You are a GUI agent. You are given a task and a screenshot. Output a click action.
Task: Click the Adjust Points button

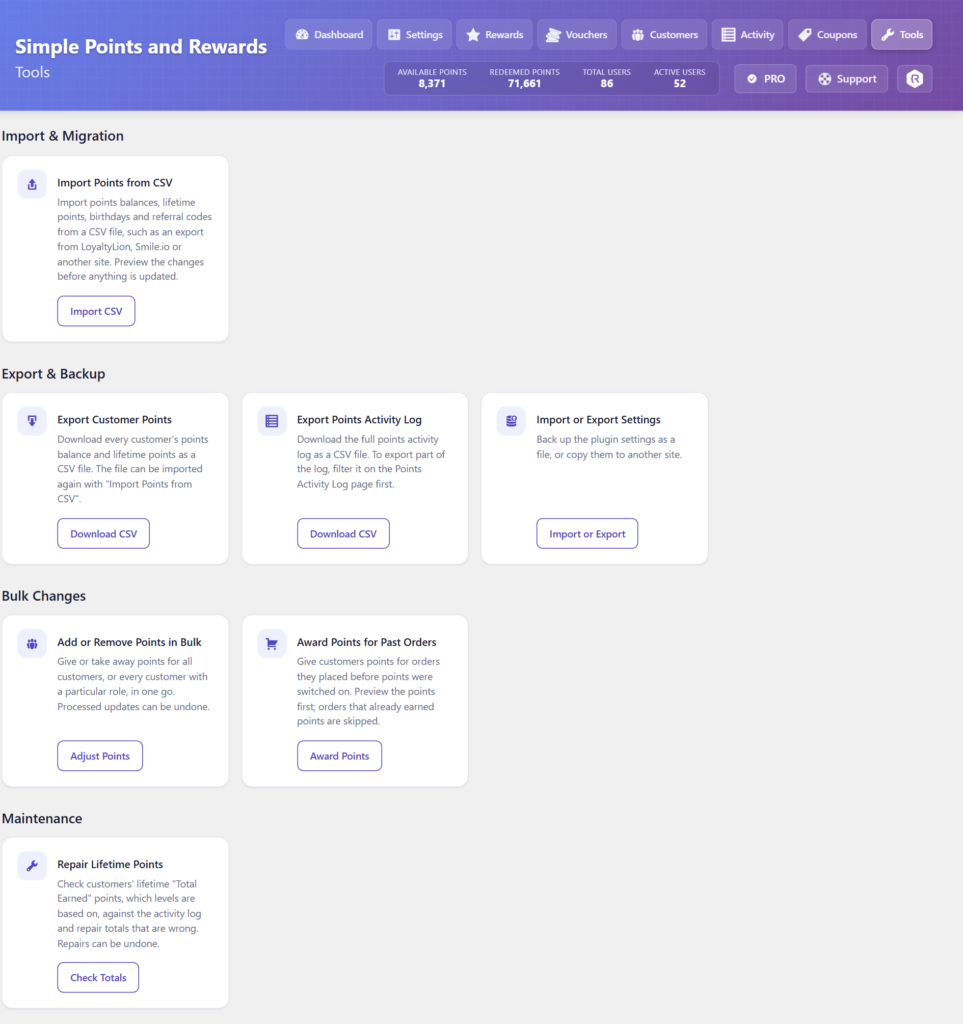tap(100, 756)
